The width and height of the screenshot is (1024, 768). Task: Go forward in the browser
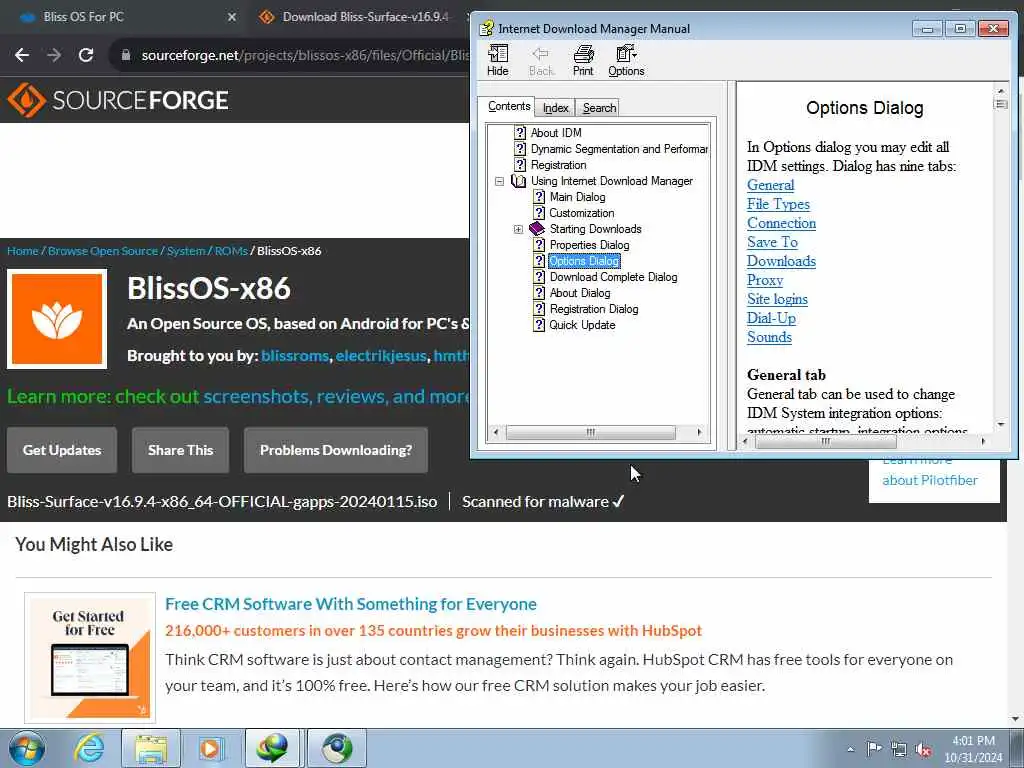pos(54,55)
